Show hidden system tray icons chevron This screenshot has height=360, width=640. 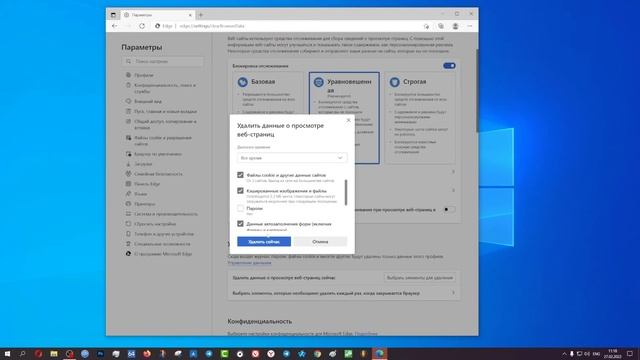pyautogui.click(x=564, y=353)
